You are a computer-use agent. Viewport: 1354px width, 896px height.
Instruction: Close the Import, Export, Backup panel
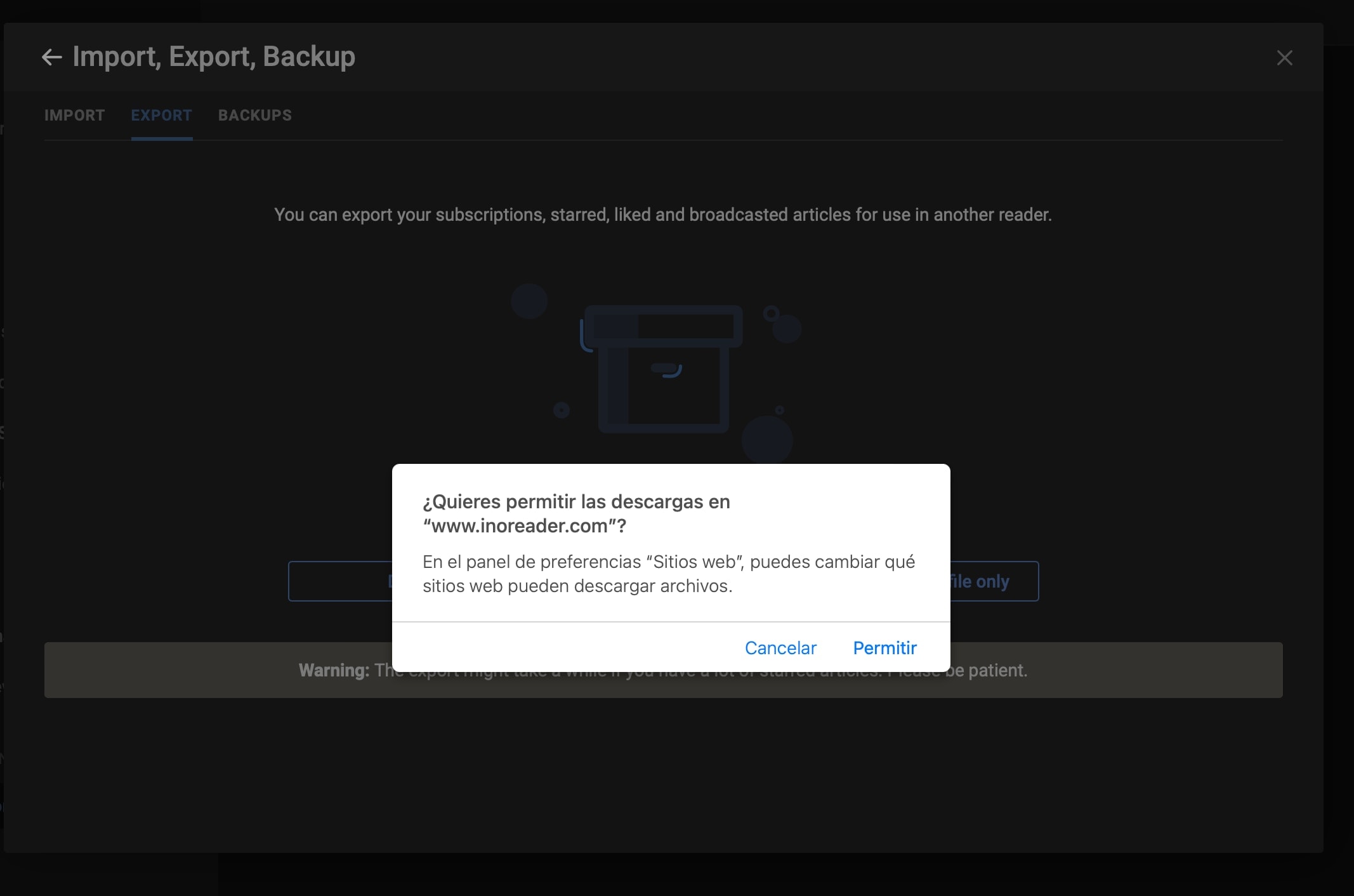click(1284, 58)
